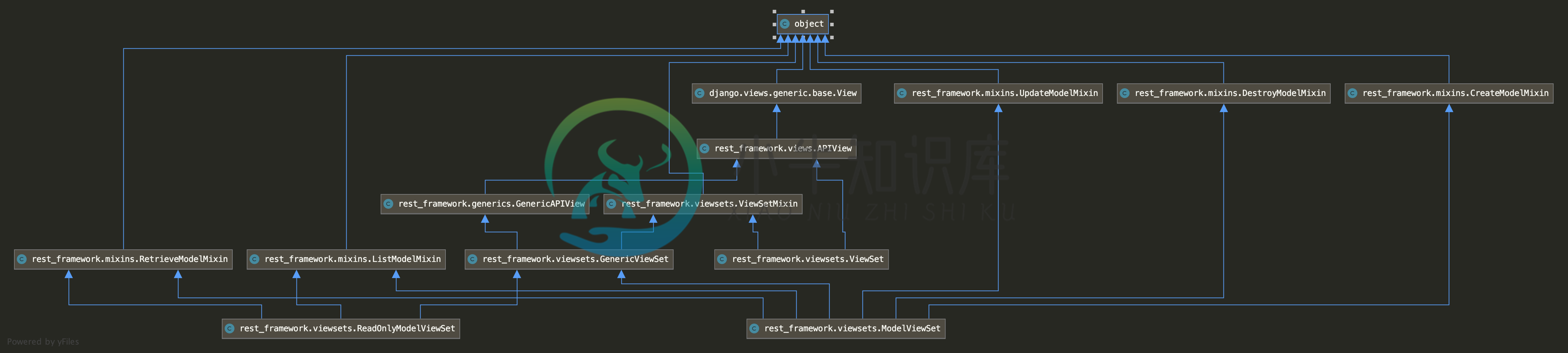Select rest_framework.mixins.DestroyModelMixin text
The height and width of the screenshot is (353, 1568).
(x=1229, y=93)
